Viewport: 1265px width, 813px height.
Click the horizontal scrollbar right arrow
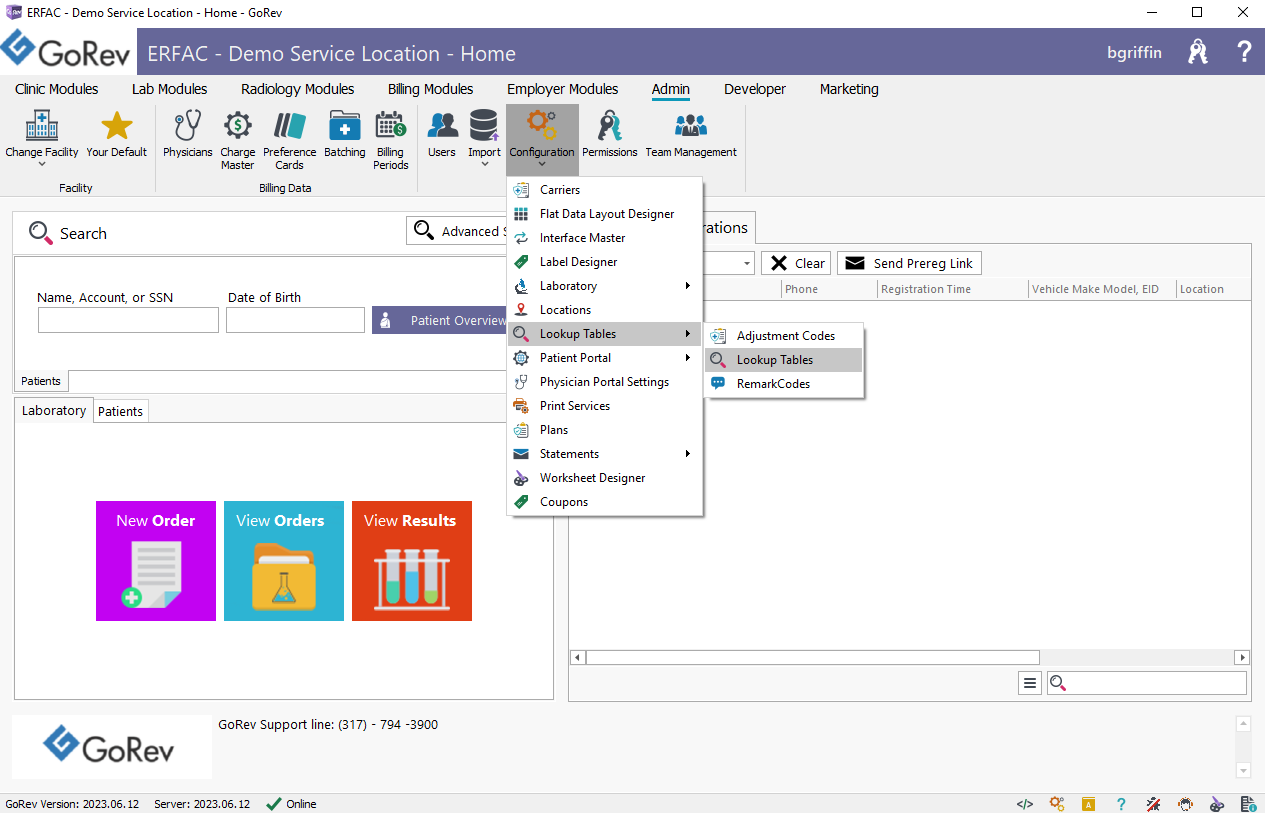tap(1243, 657)
